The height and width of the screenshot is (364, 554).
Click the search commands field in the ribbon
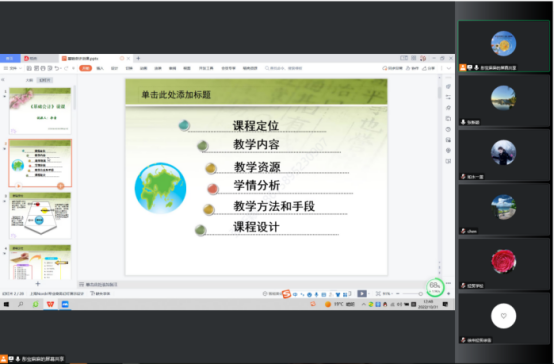(x=284, y=68)
